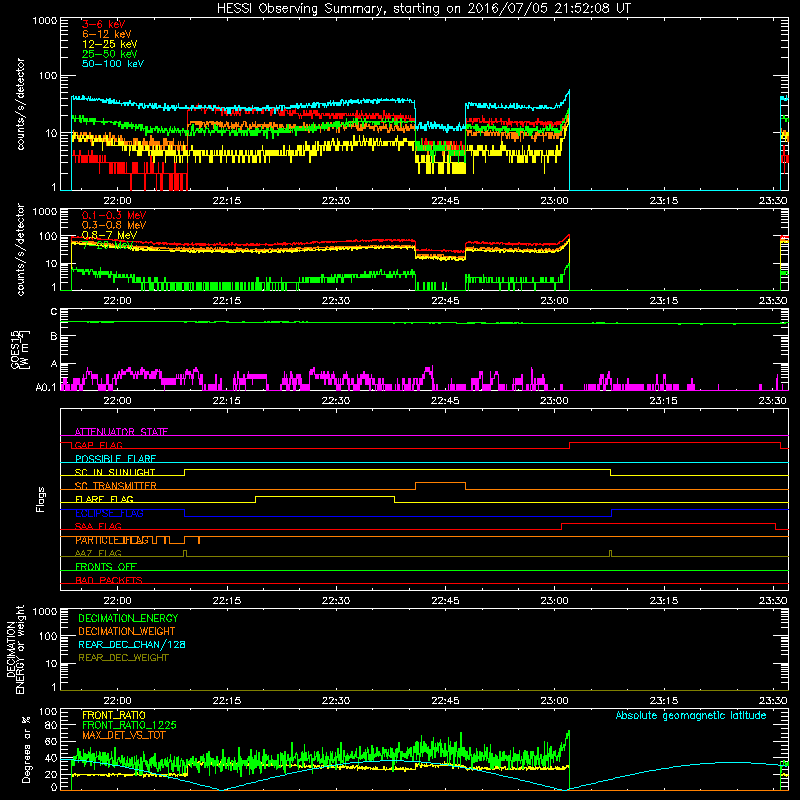
Task: Select the FRONT_RATIO_1225 legend label
Action: pos(130,725)
